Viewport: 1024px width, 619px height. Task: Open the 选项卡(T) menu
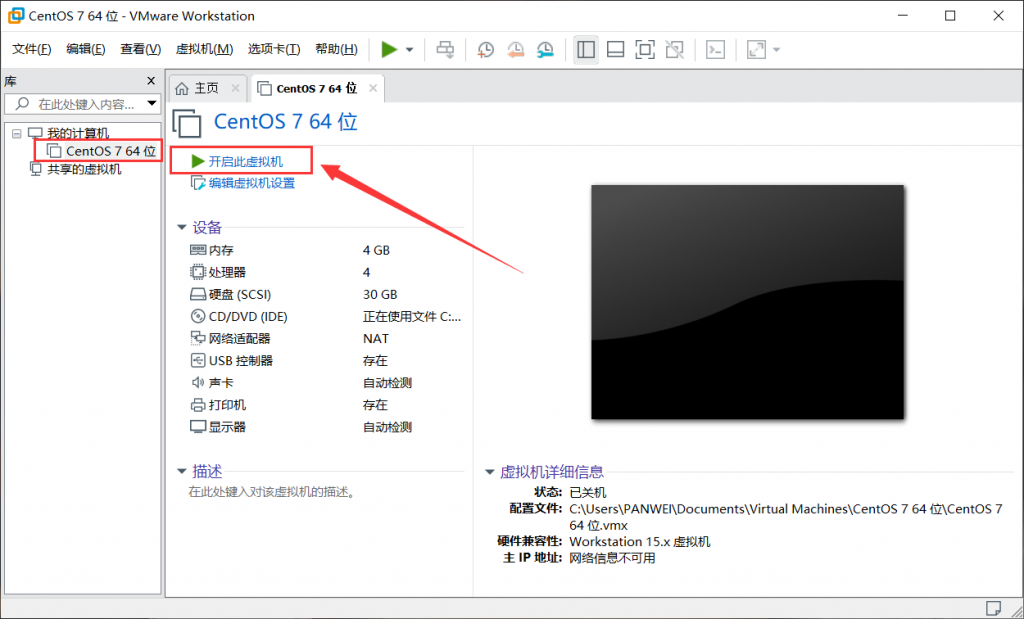click(274, 50)
